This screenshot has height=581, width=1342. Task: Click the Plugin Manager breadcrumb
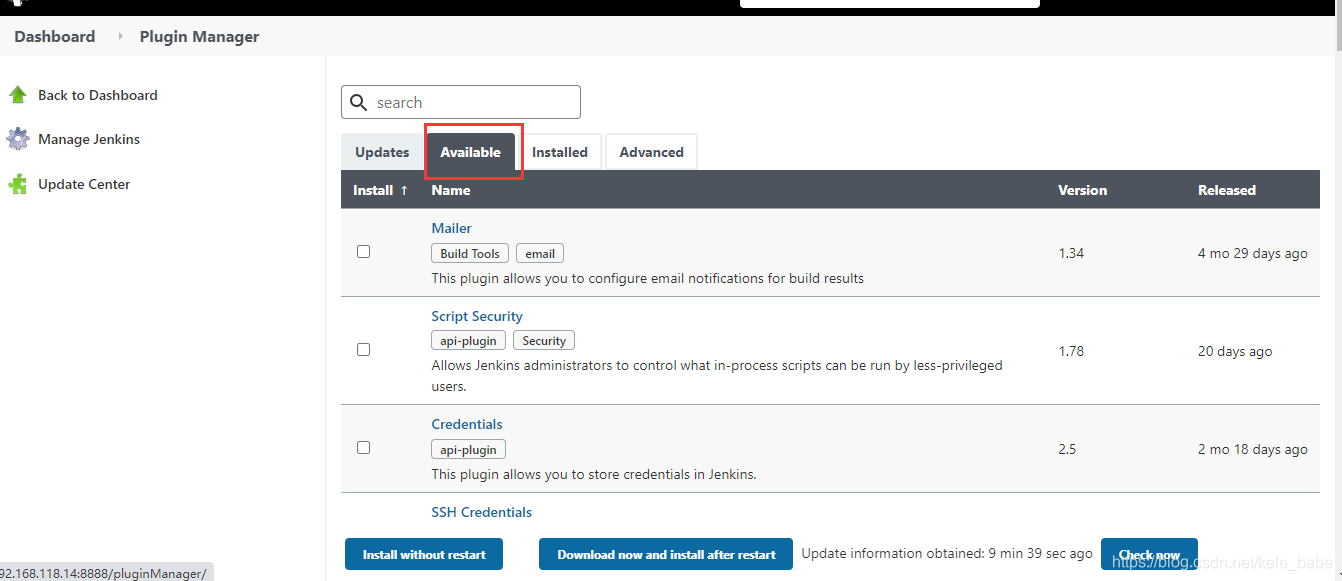tap(199, 36)
